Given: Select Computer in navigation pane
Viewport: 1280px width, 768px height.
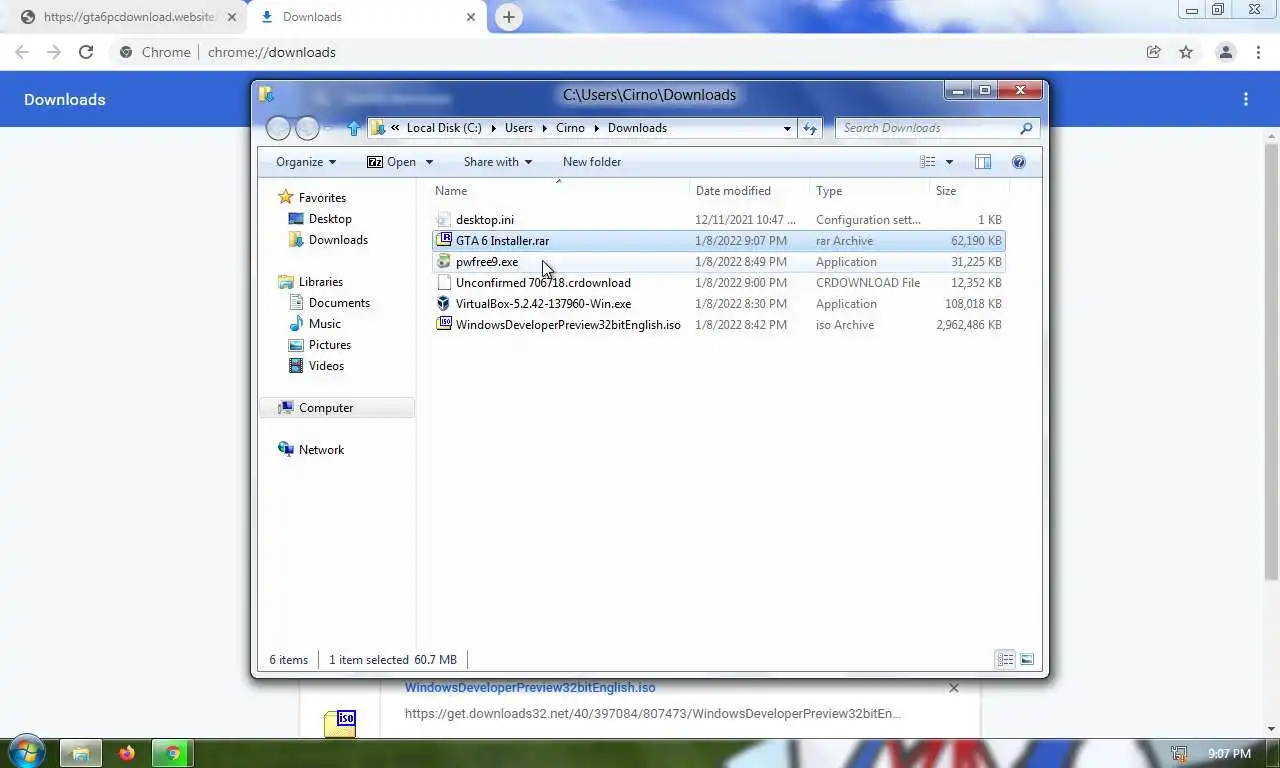Looking at the screenshot, I should point(337,408).
